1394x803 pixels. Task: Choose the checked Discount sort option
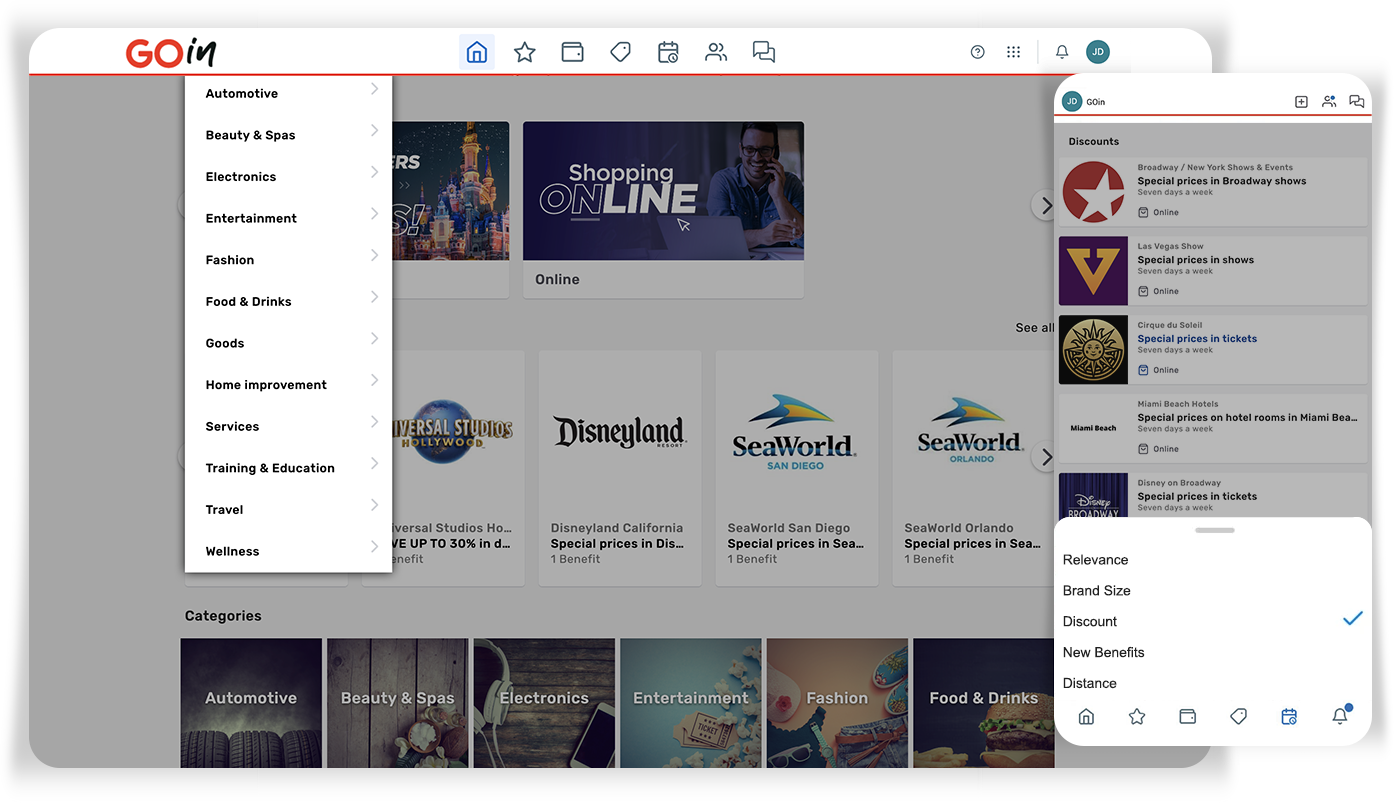pyautogui.click(x=1213, y=621)
